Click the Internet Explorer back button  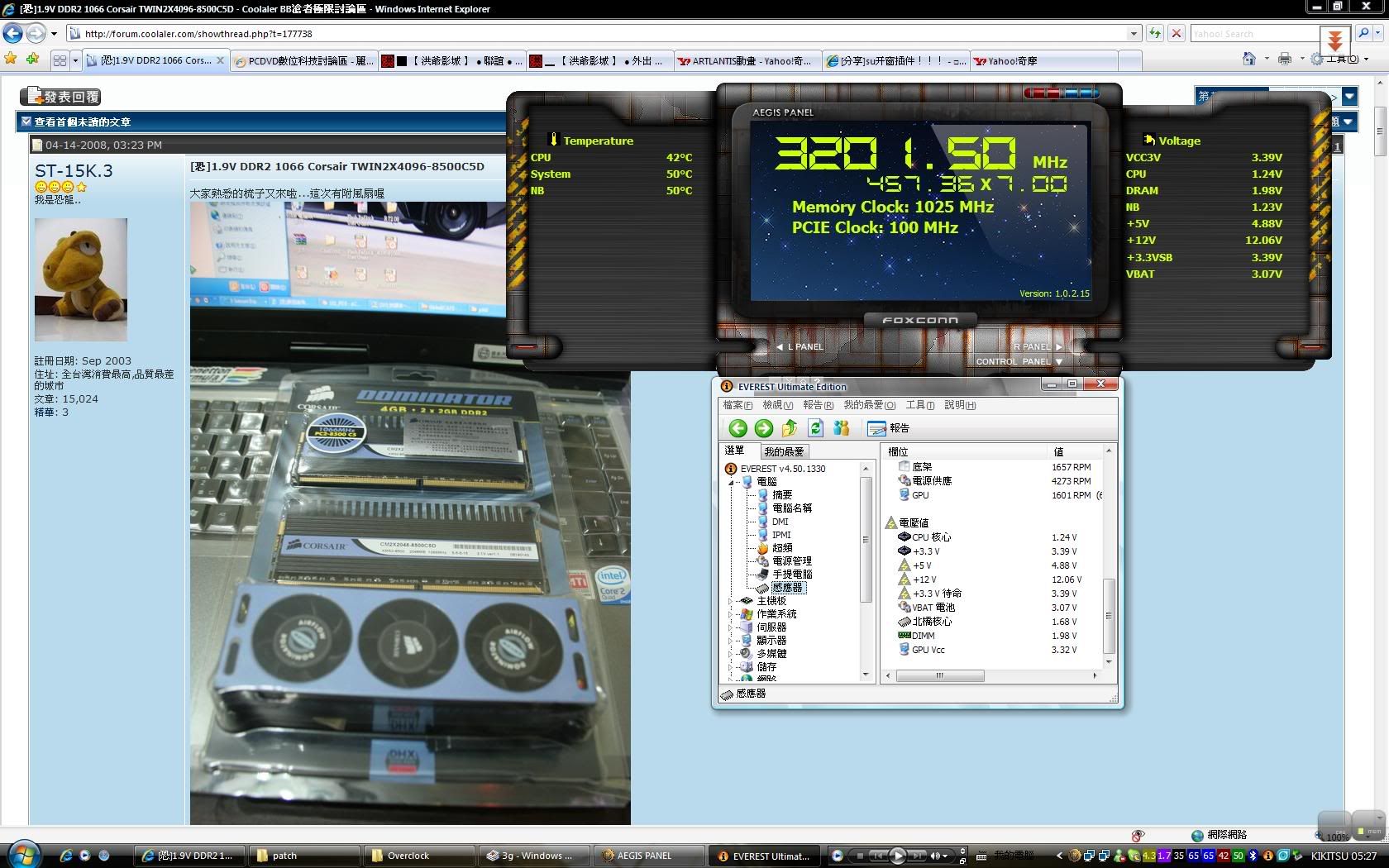pyautogui.click(x=13, y=34)
